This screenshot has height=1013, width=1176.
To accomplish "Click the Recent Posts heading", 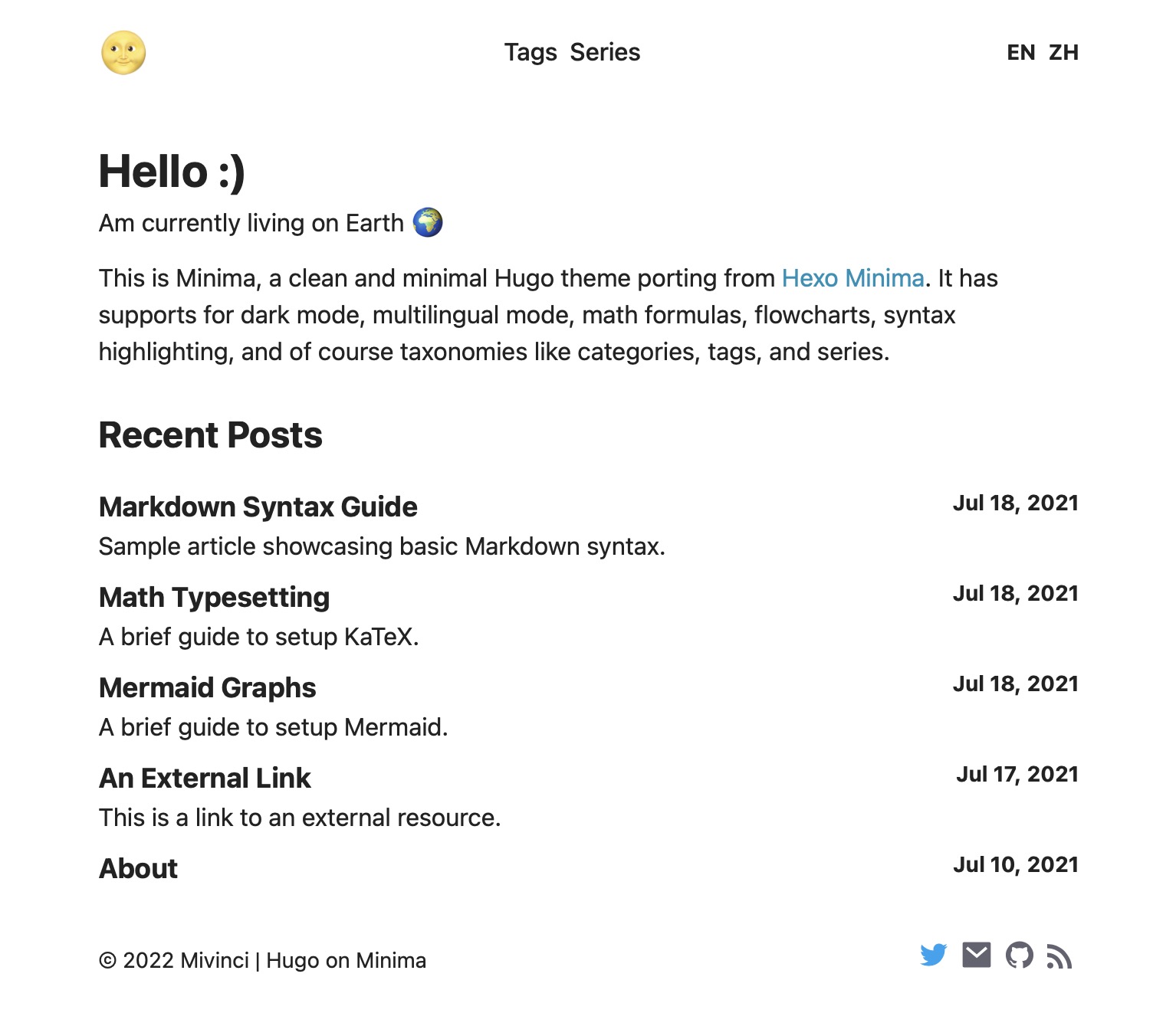I will coord(211,435).
